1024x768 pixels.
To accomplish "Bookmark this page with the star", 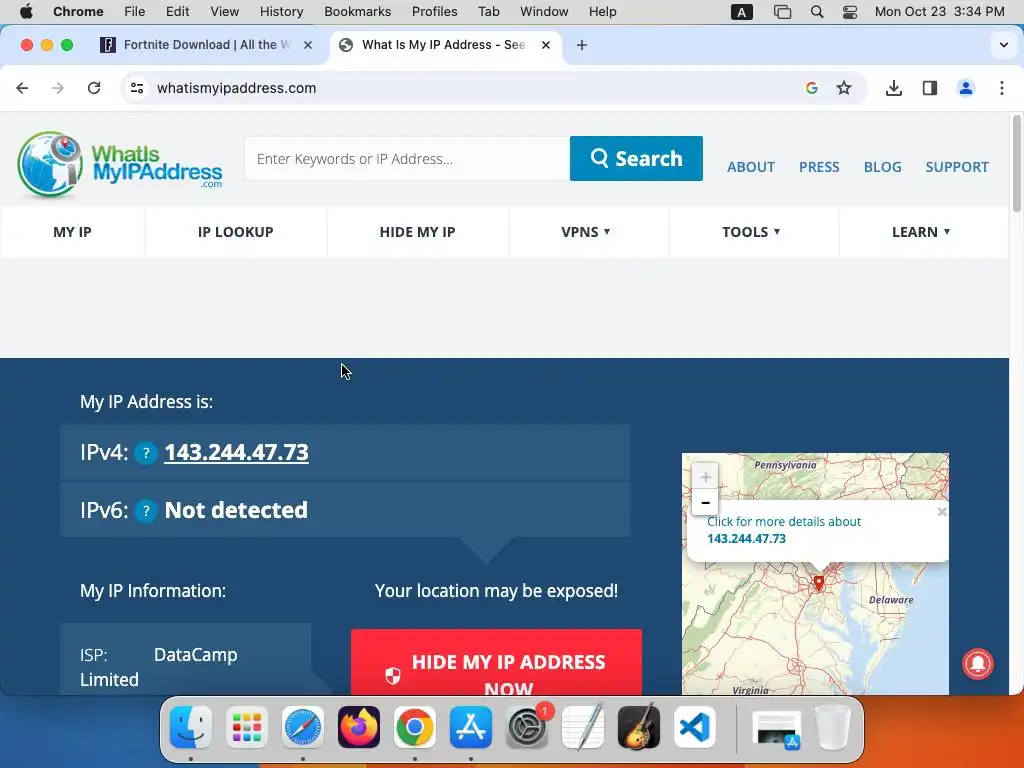I will coord(844,88).
